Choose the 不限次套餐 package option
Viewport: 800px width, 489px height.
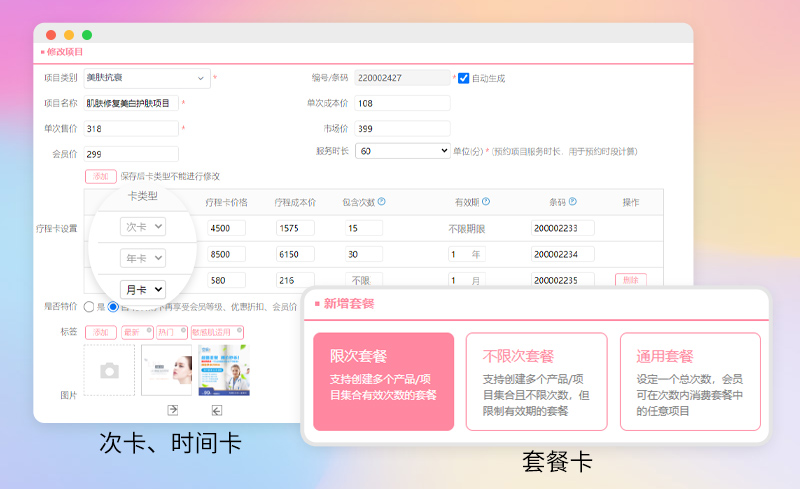pos(536,381)
